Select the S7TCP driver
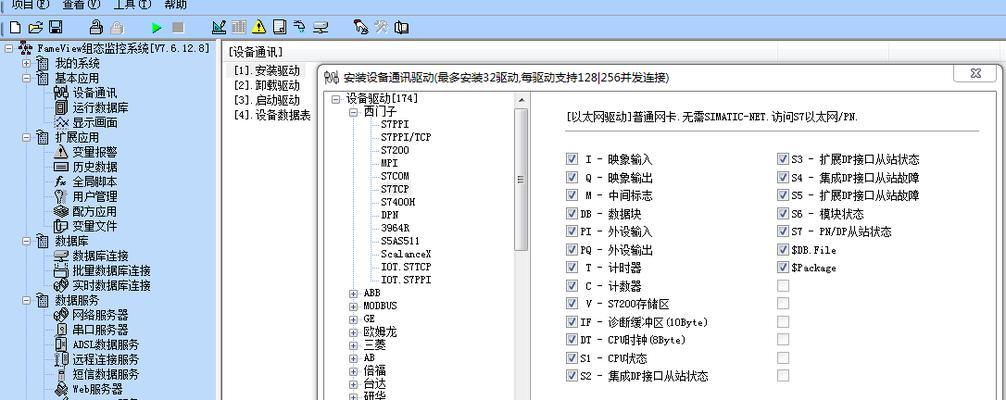 coord(395,189)
